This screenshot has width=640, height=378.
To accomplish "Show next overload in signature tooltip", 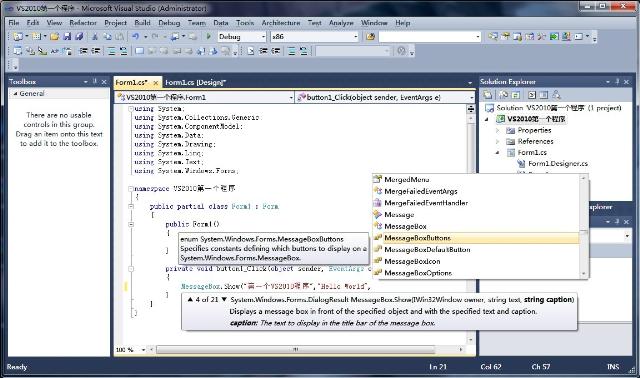I will [x=224, y=300].
